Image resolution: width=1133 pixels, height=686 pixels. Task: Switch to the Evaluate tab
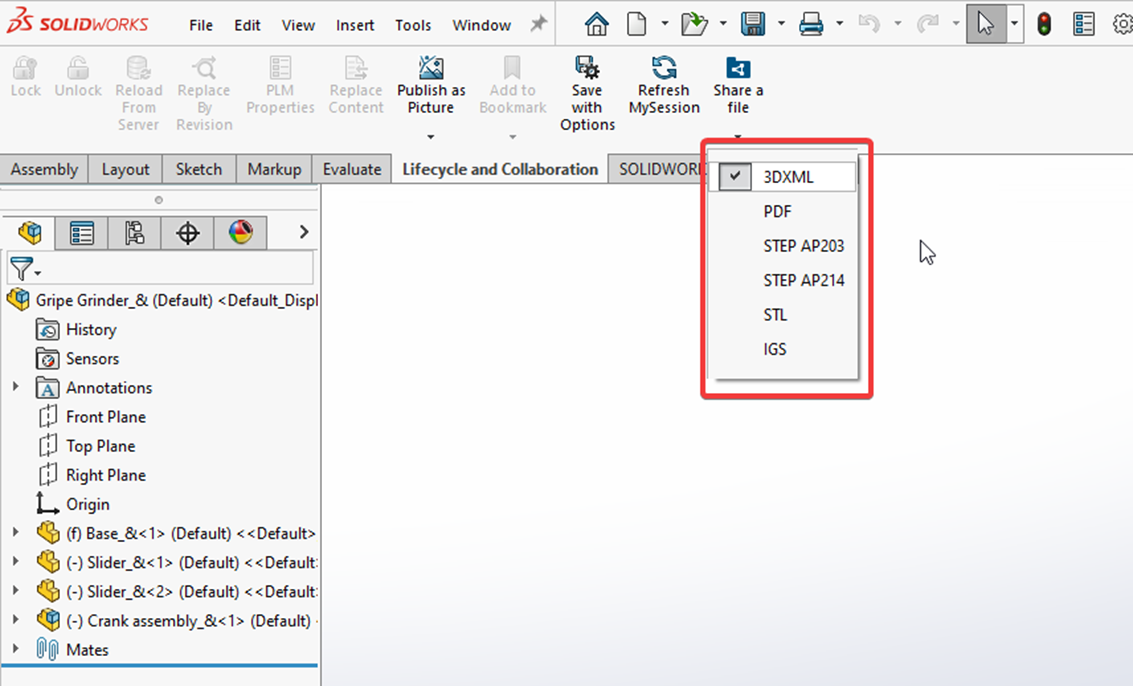point(351,169)
